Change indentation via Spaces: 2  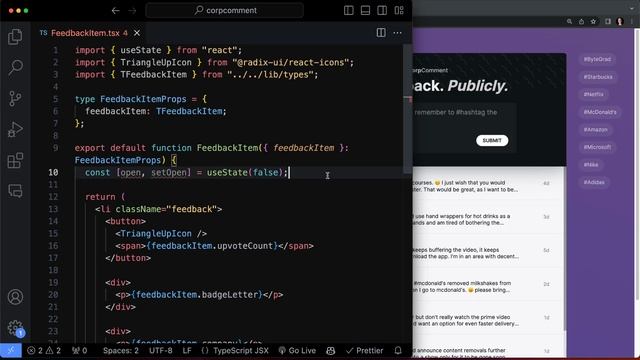pos(121,350)
